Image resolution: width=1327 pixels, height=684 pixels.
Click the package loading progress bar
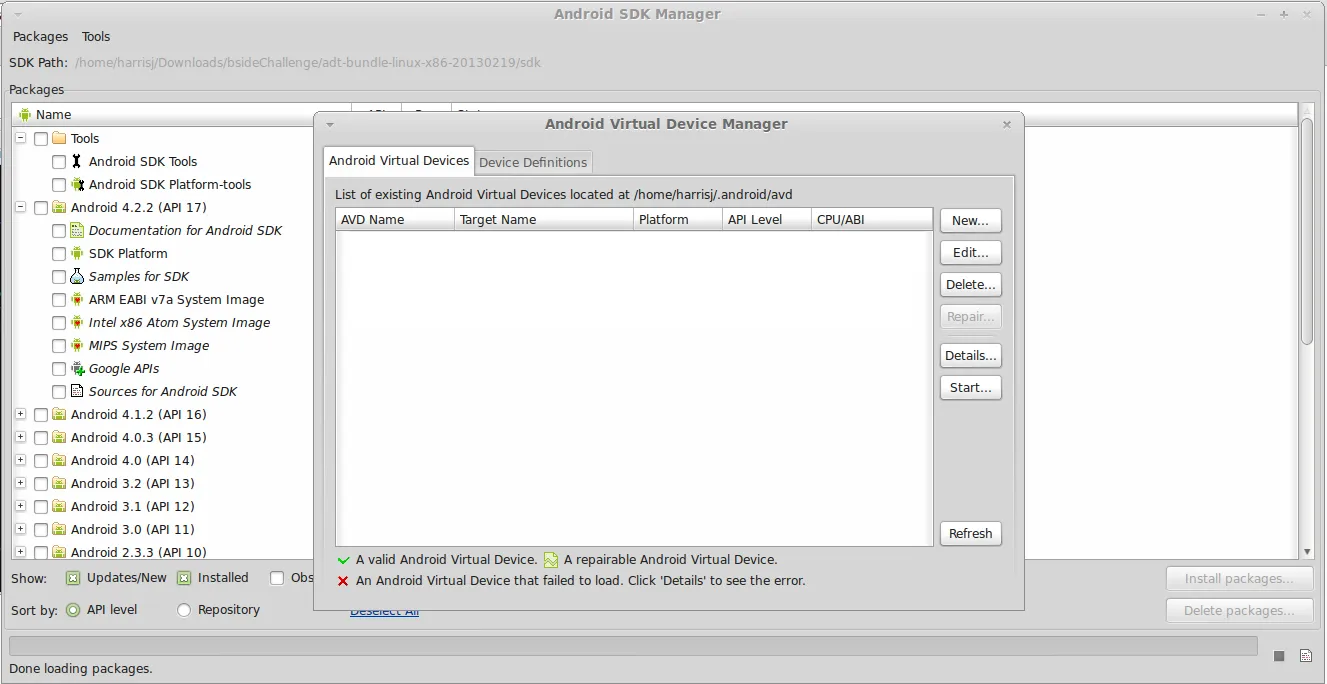point(633,646)
